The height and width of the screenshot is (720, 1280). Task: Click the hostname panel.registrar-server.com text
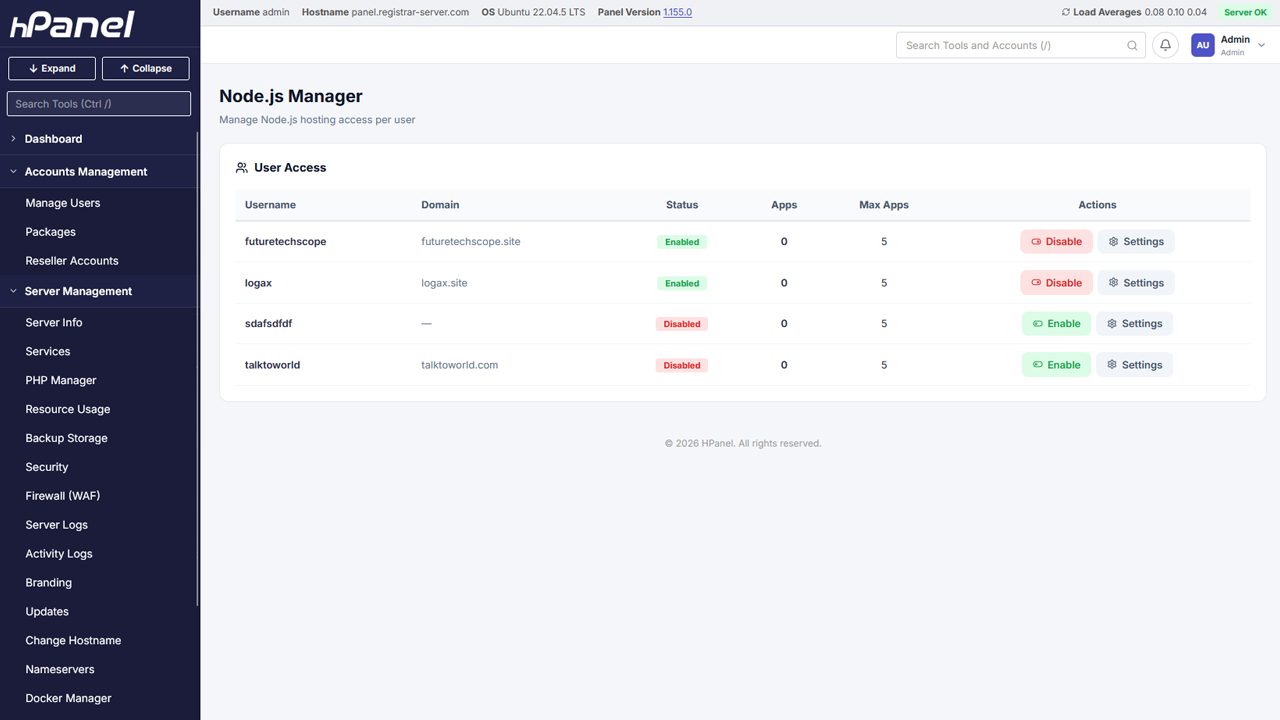(410, 12)
